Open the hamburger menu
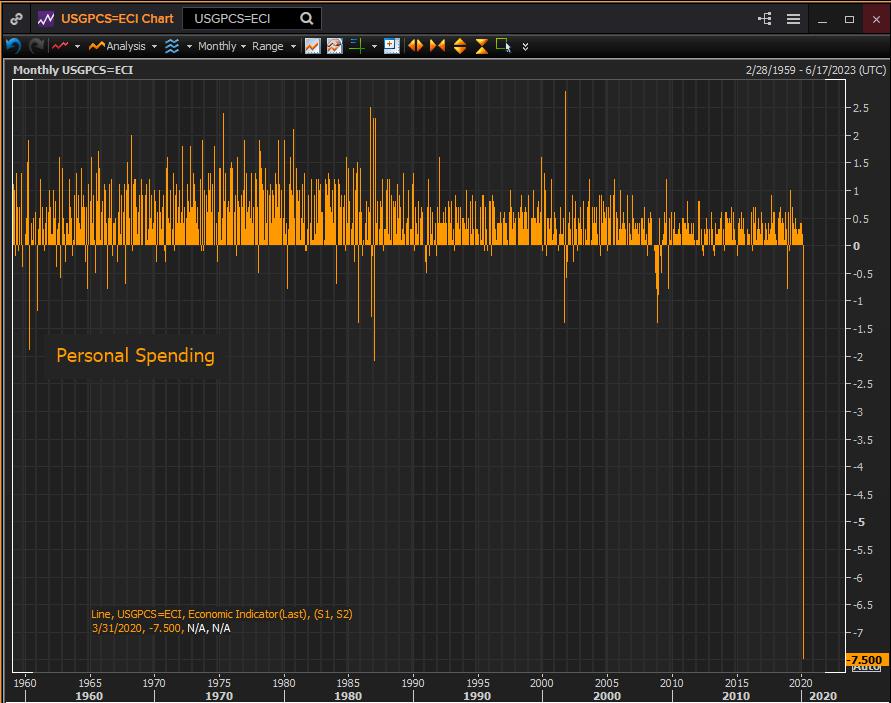891x703 pixels. (x=793, y=19)
